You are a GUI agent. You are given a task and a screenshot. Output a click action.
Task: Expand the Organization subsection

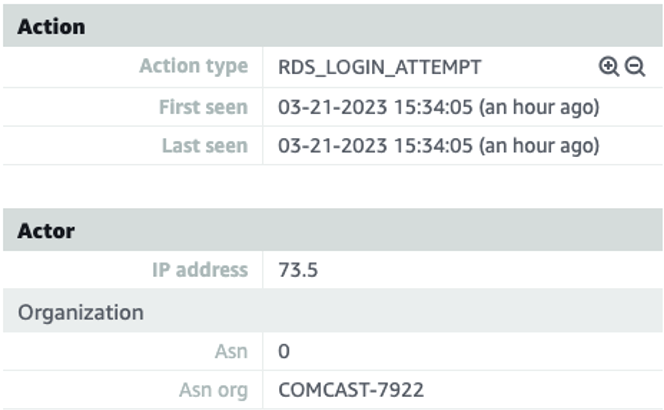pos(80,312)
